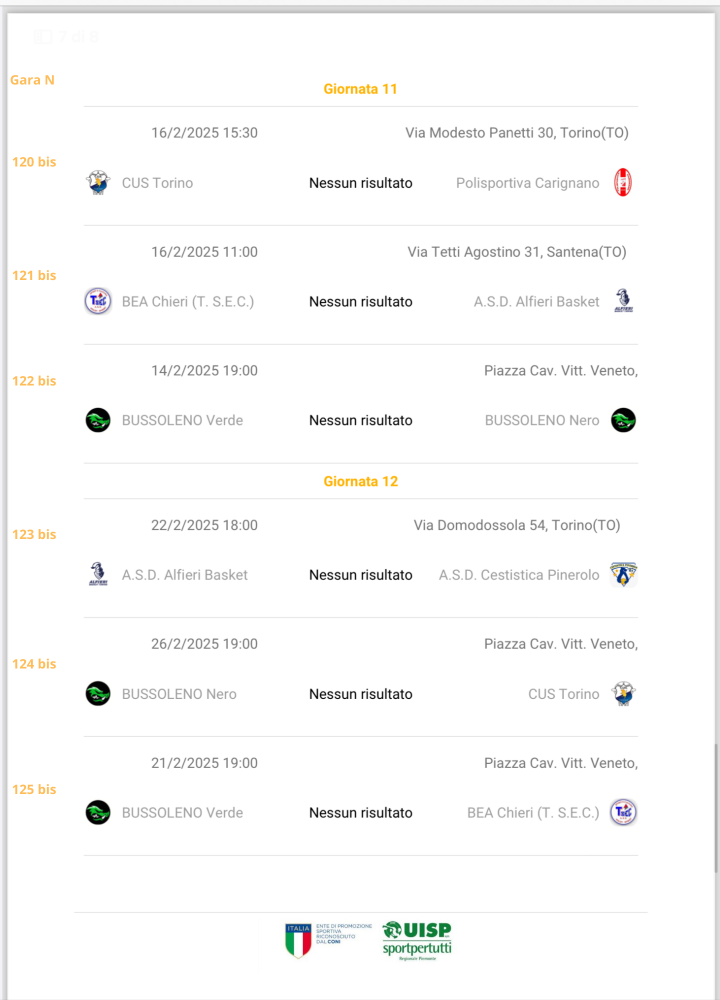This screenshot has width=720, height=1000.
Task: Click Alfieri Basket logo in match 121 bis
Action: 624,301
